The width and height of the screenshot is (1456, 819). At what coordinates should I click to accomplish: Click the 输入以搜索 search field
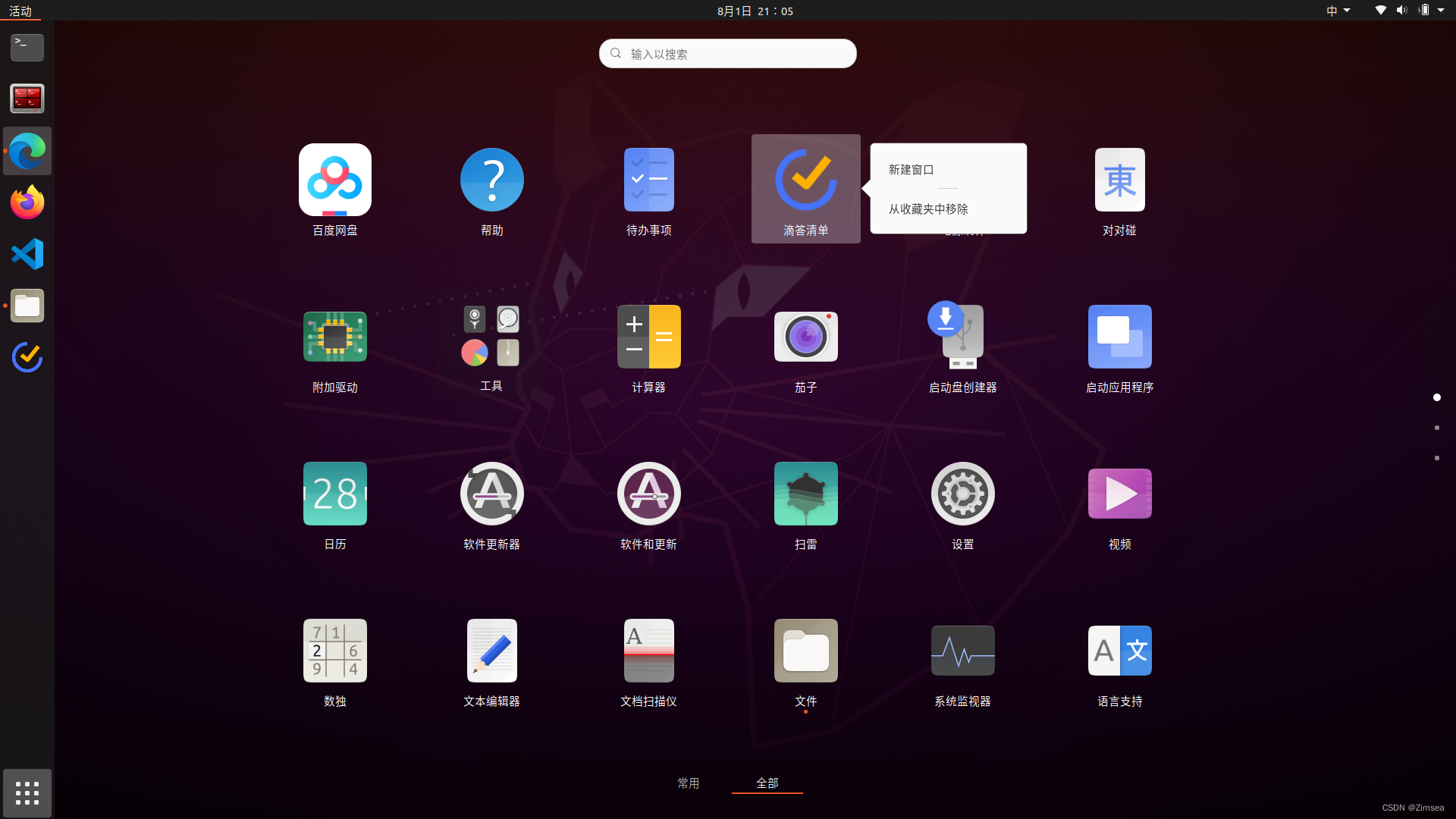click(x=727, y=53)
